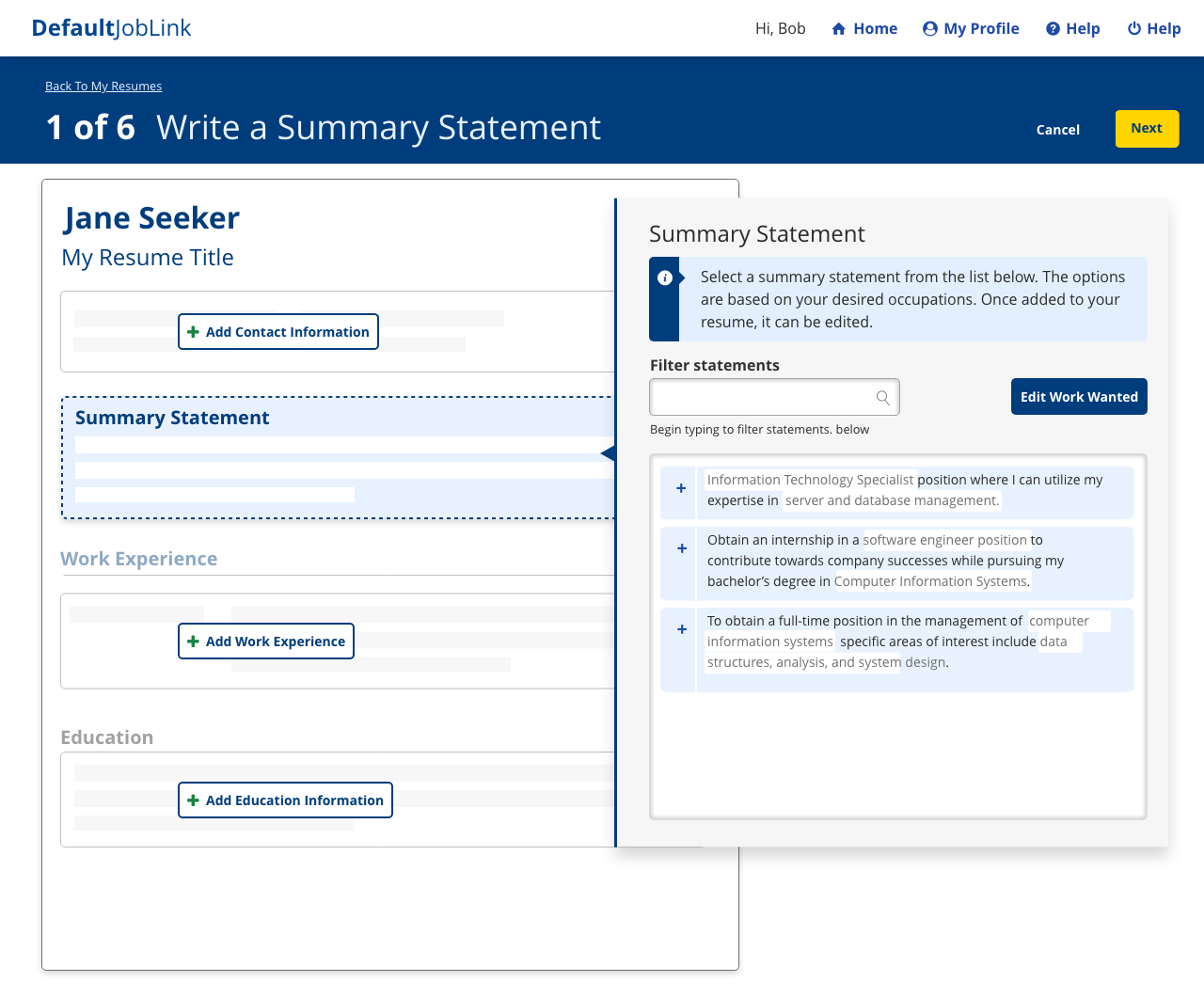Image resolution: width=1204 pixels, height=998 pixels.
Task: Click Add Work Experience
Action: click(x=266, y=641)
